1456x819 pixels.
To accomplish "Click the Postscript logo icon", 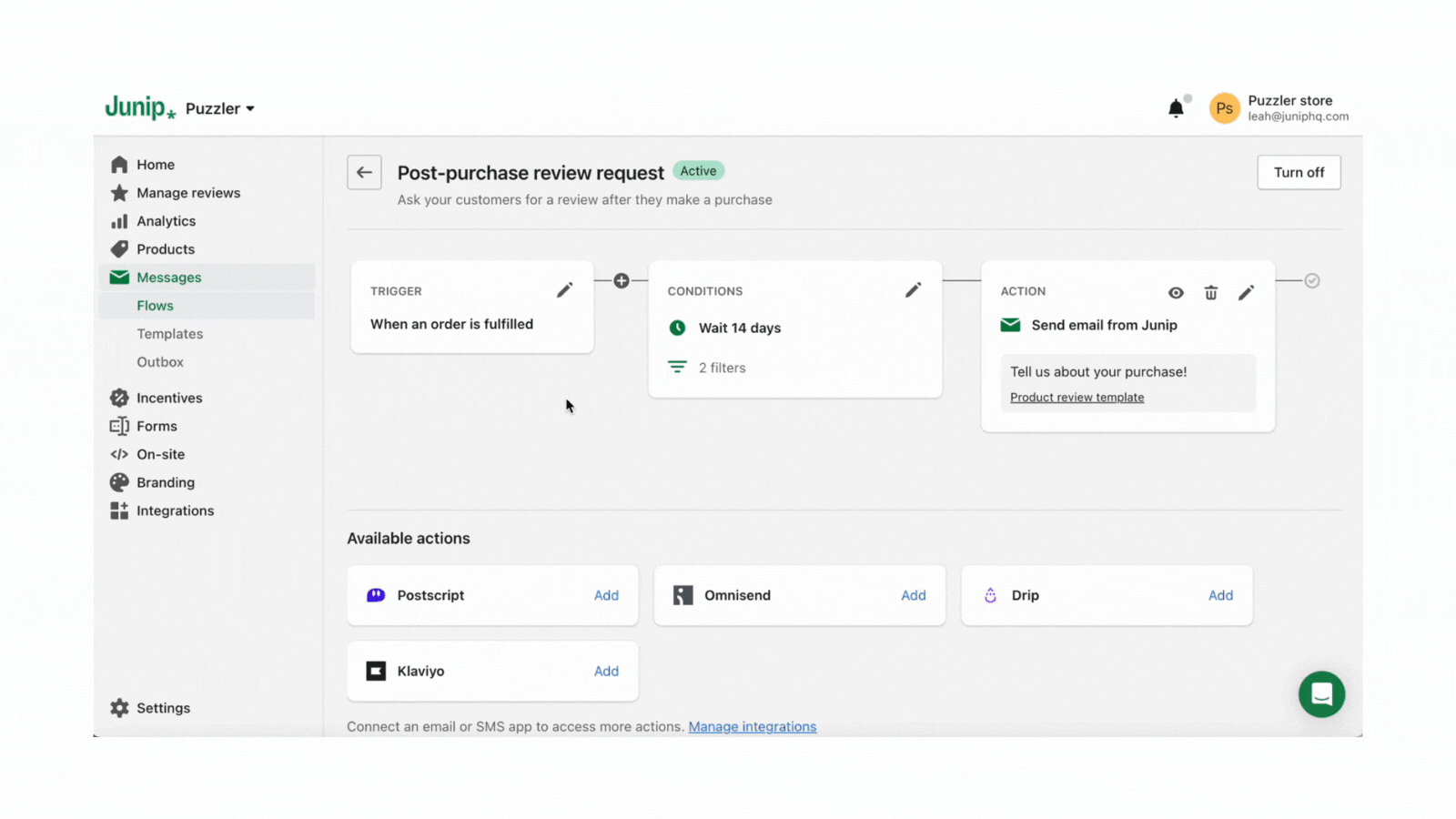I will (x=376, y=595).
